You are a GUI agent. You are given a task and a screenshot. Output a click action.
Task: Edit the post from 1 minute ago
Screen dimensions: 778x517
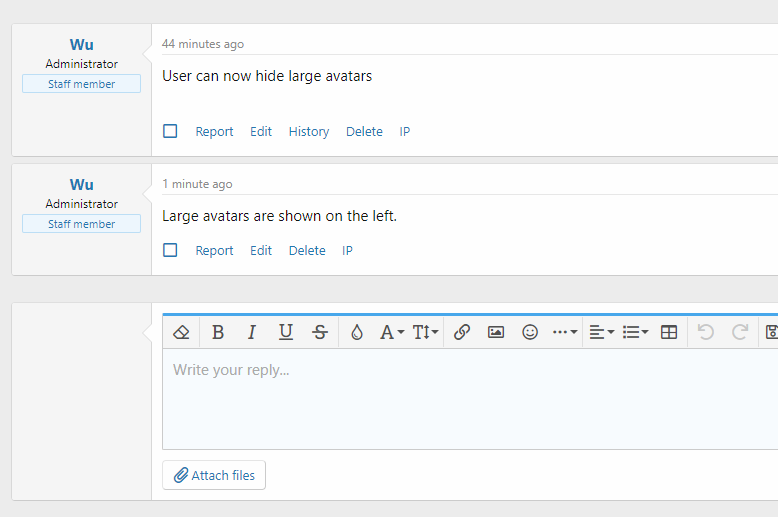tap(261, 251)
